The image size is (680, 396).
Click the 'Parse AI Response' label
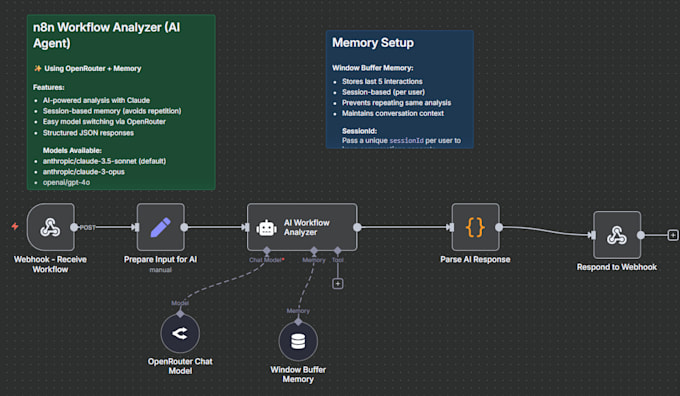click(475, 259)
